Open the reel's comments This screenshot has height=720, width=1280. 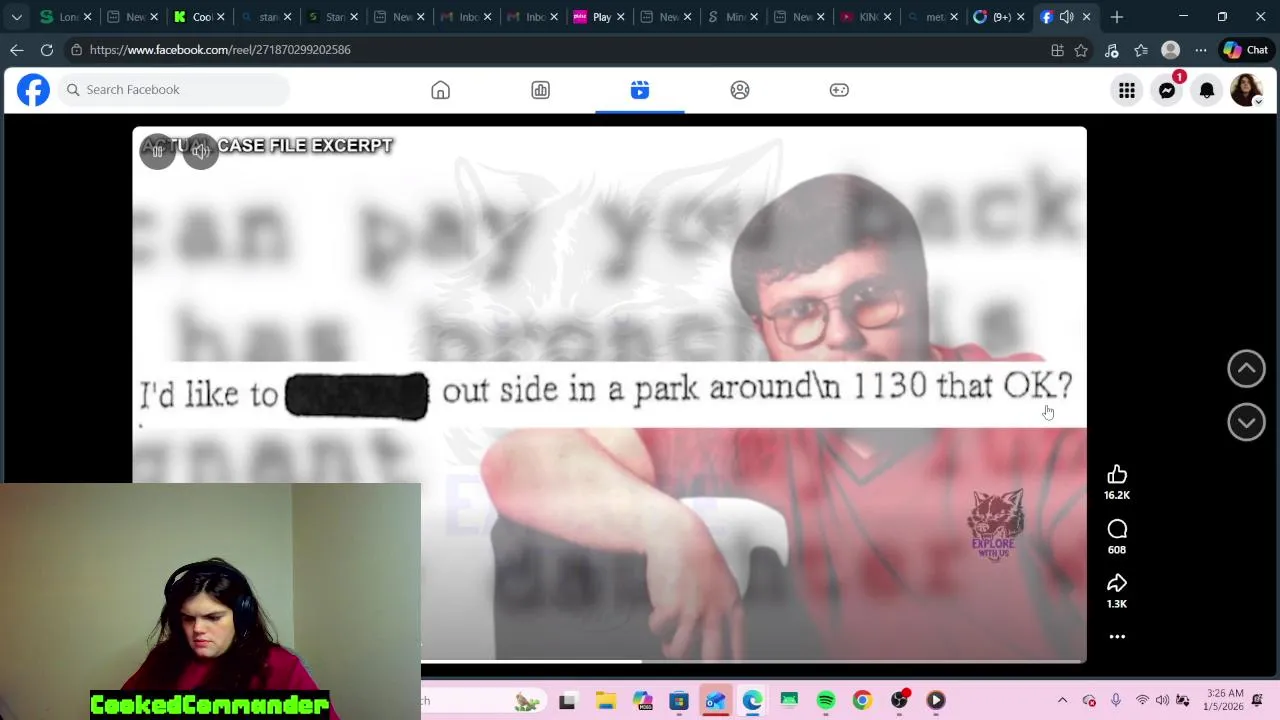tap(1117, 529)
